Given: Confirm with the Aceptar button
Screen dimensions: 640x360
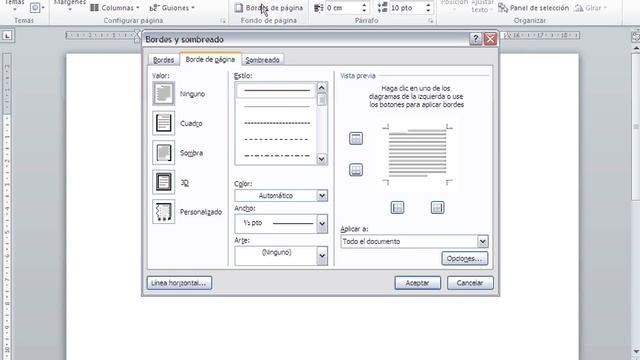Looking at the screenshot, I should (x=418, y=282).
